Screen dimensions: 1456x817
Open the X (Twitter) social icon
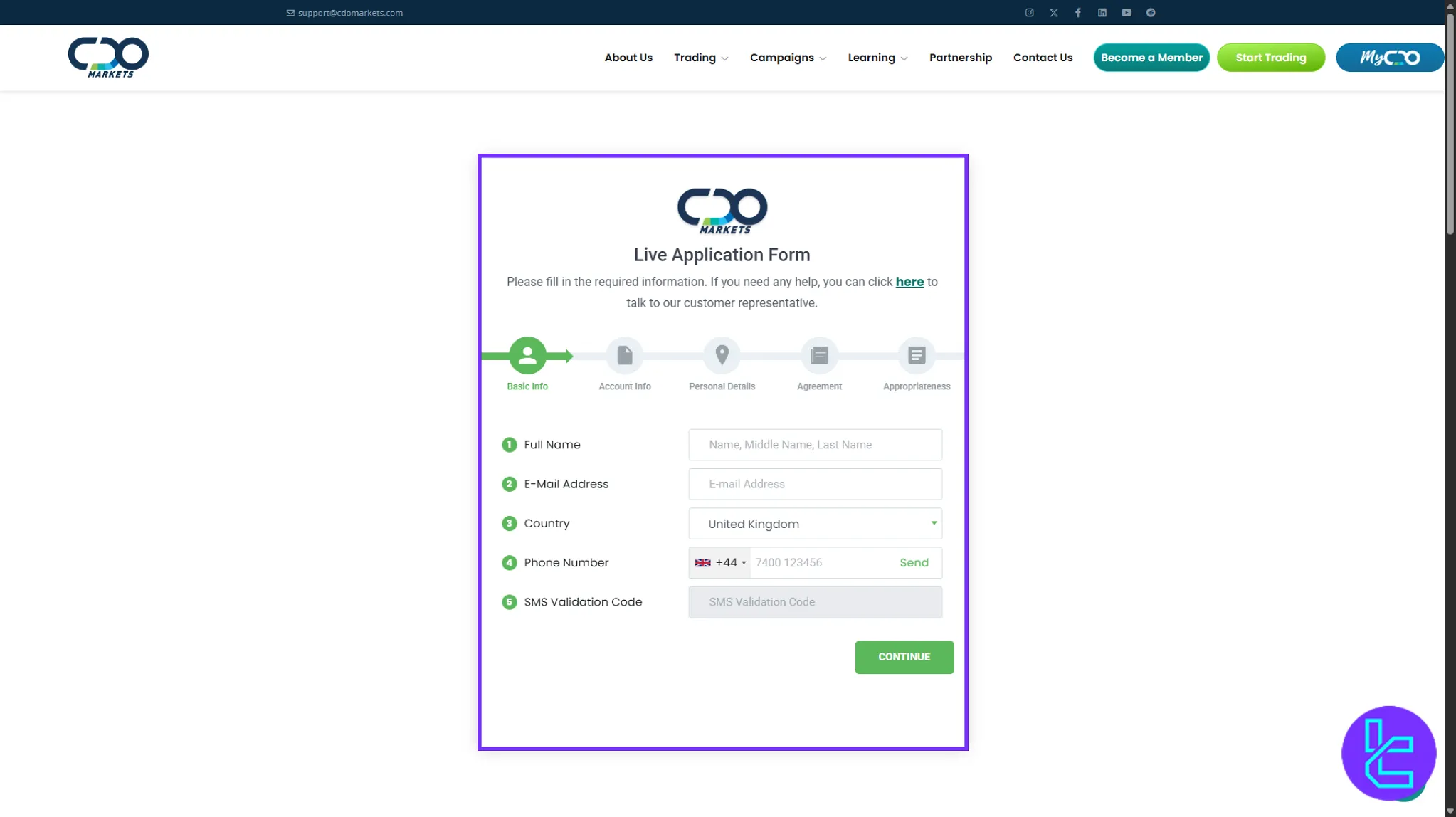pyautogui.click(x=1054, y=13)
